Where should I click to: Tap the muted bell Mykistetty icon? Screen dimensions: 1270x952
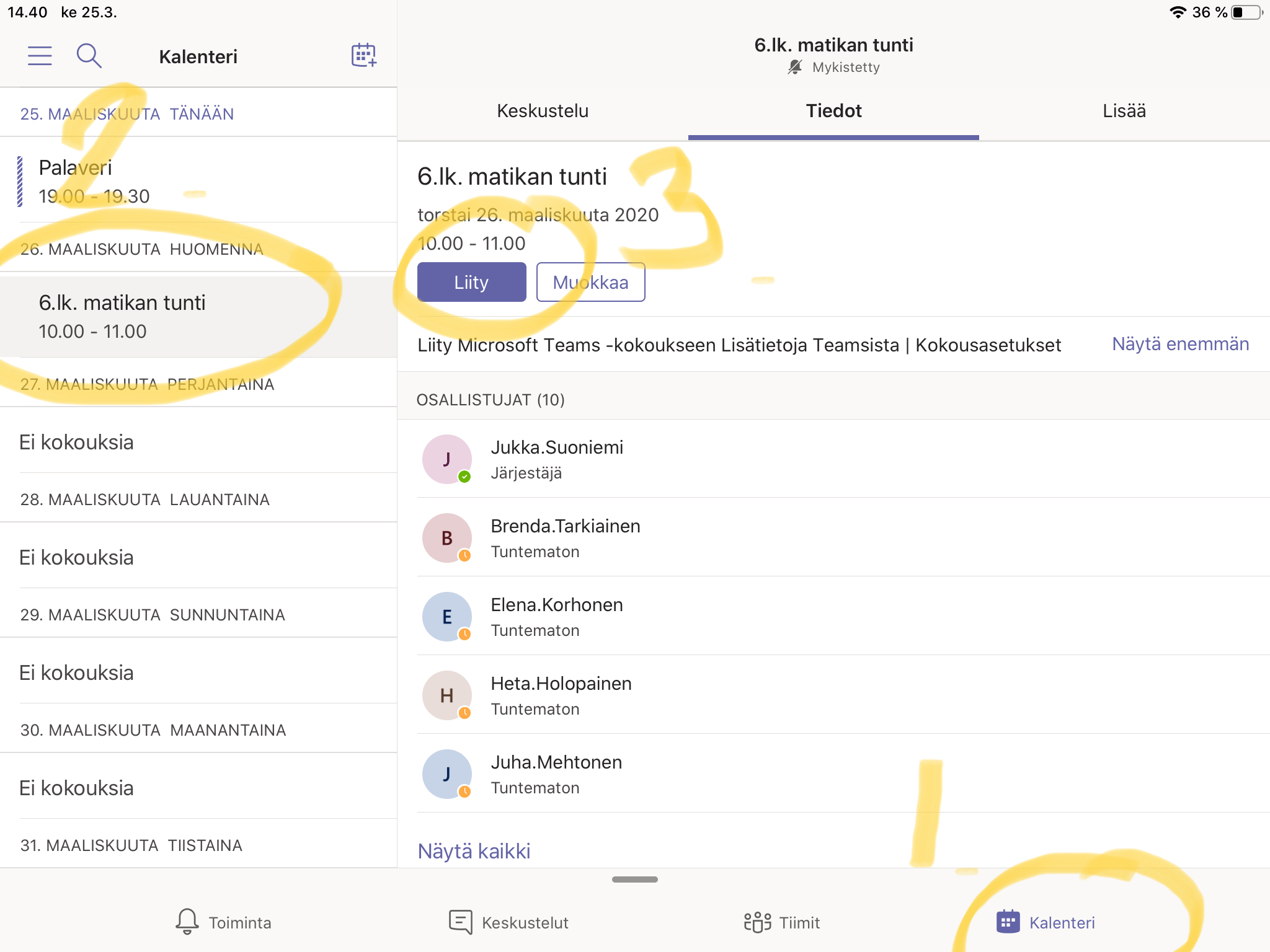click(x=794, y=67)
